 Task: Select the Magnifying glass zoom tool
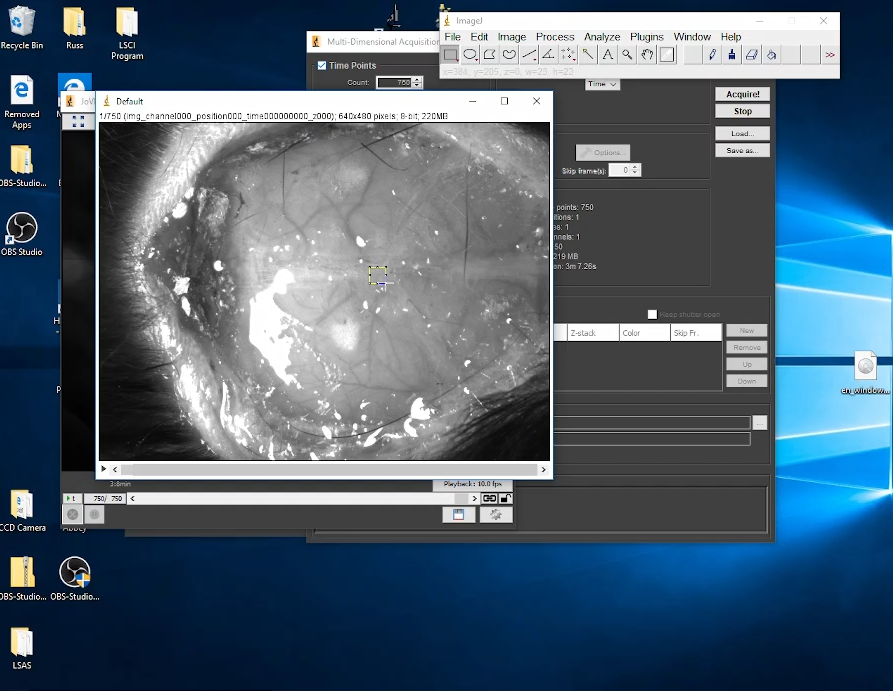coord(627,55)
